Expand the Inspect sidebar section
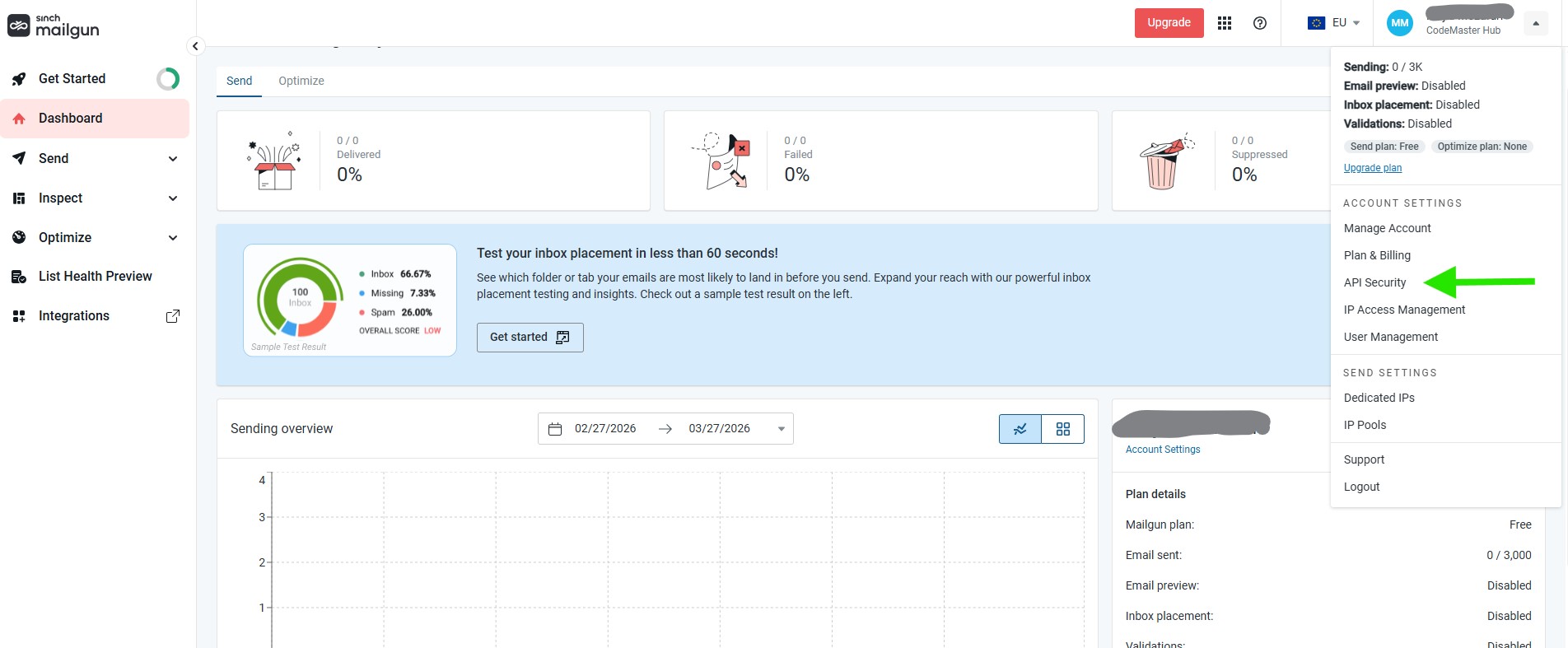 pyautogui.click(x=173, y=198)
